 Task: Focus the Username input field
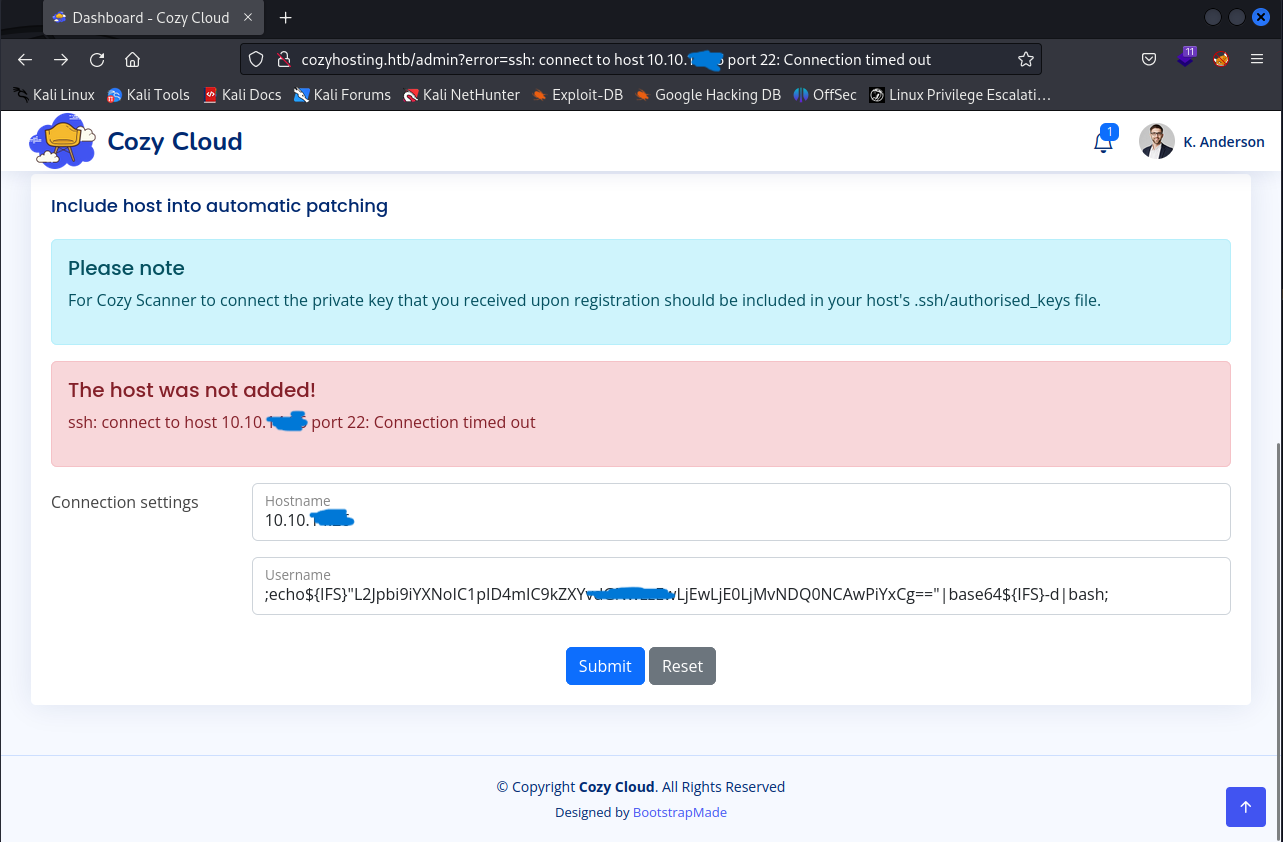coord(740,594)
